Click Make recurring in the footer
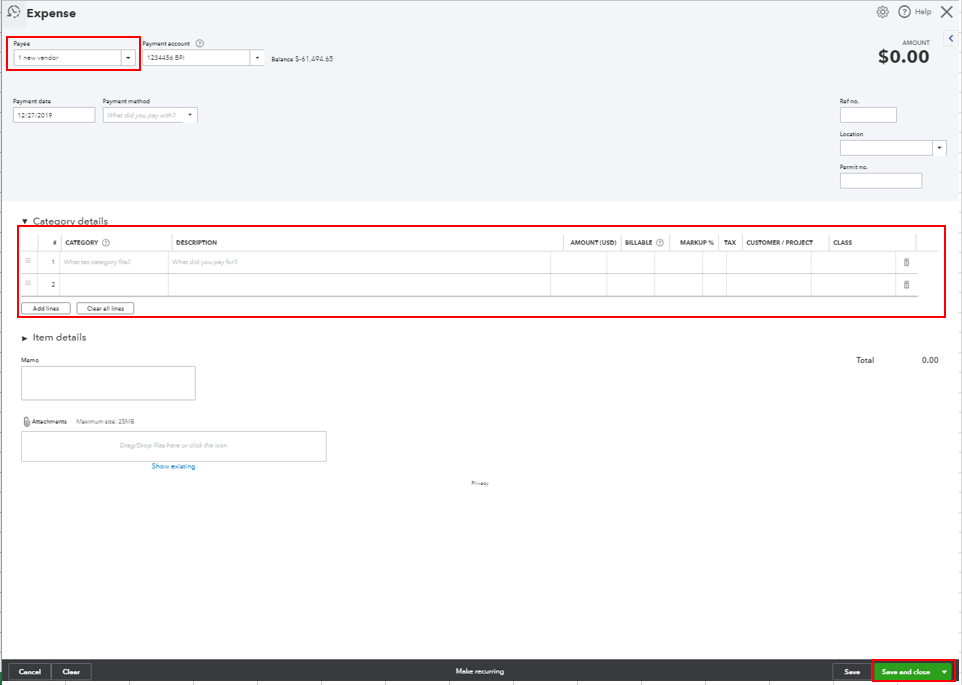This screenshot has width=962, height=685. [x=480, y=672]
